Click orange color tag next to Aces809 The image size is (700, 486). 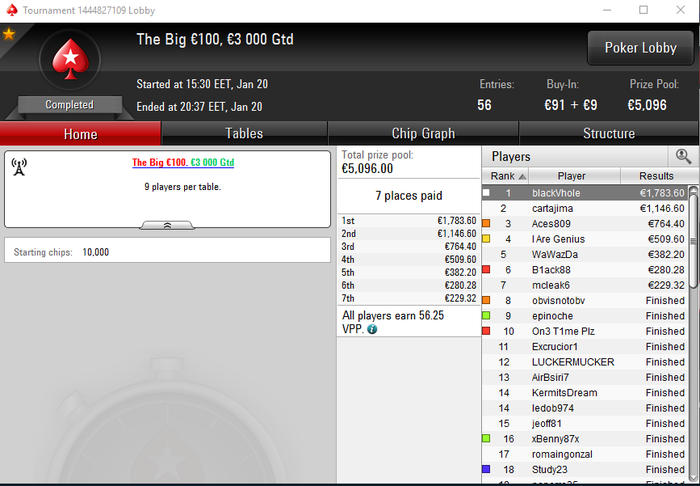(x=486, y=224)
